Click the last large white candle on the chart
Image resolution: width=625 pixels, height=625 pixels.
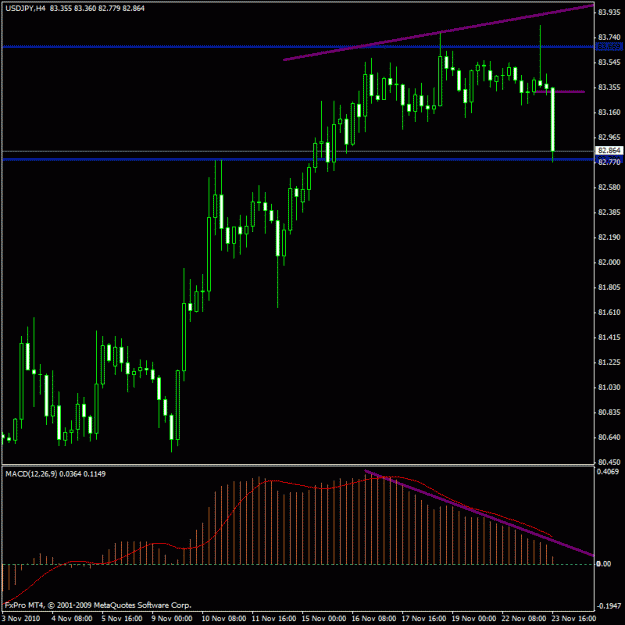(x=553, y=120)
